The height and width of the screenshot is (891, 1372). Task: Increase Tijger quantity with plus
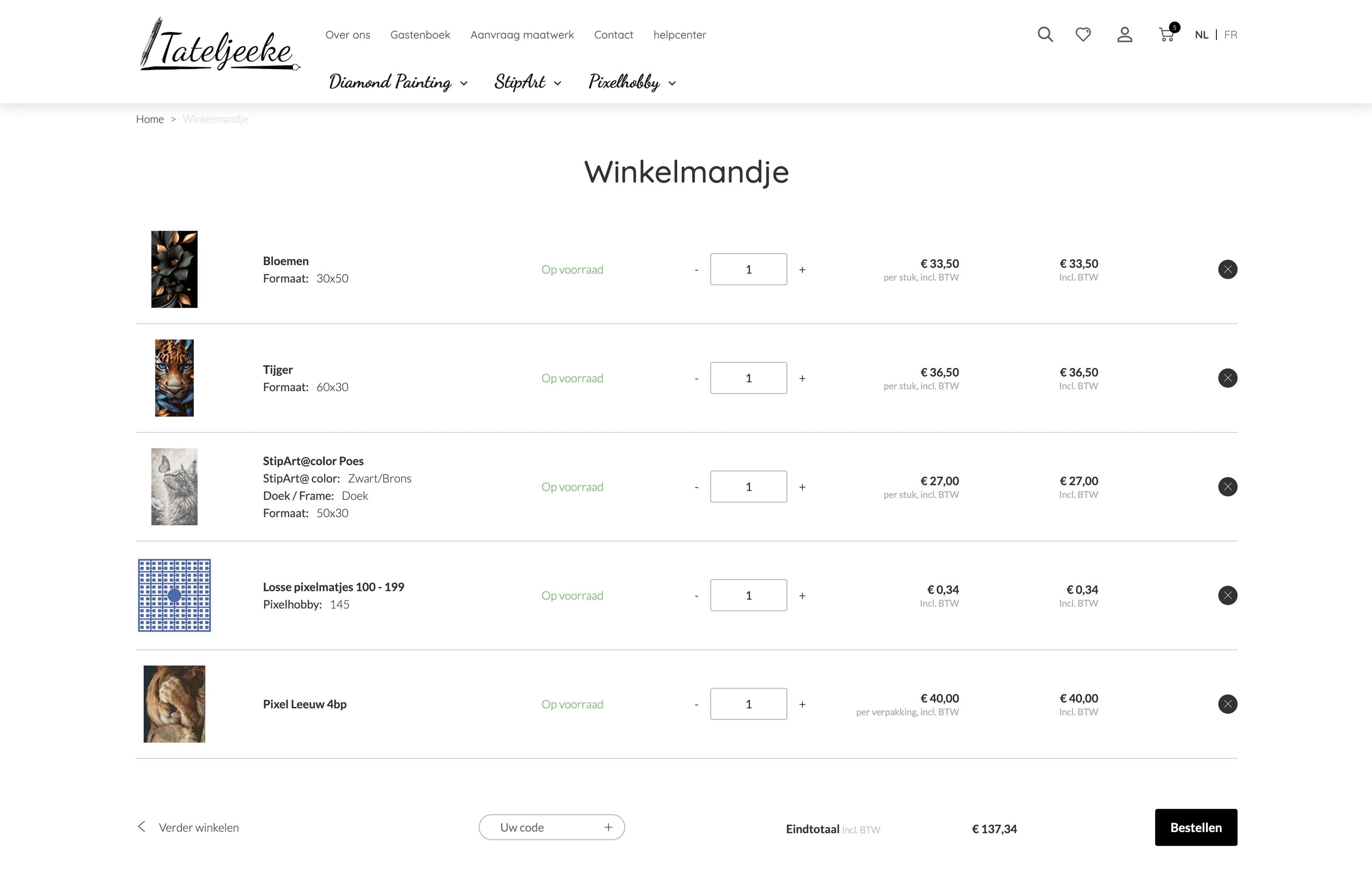[x=802, y=379]
